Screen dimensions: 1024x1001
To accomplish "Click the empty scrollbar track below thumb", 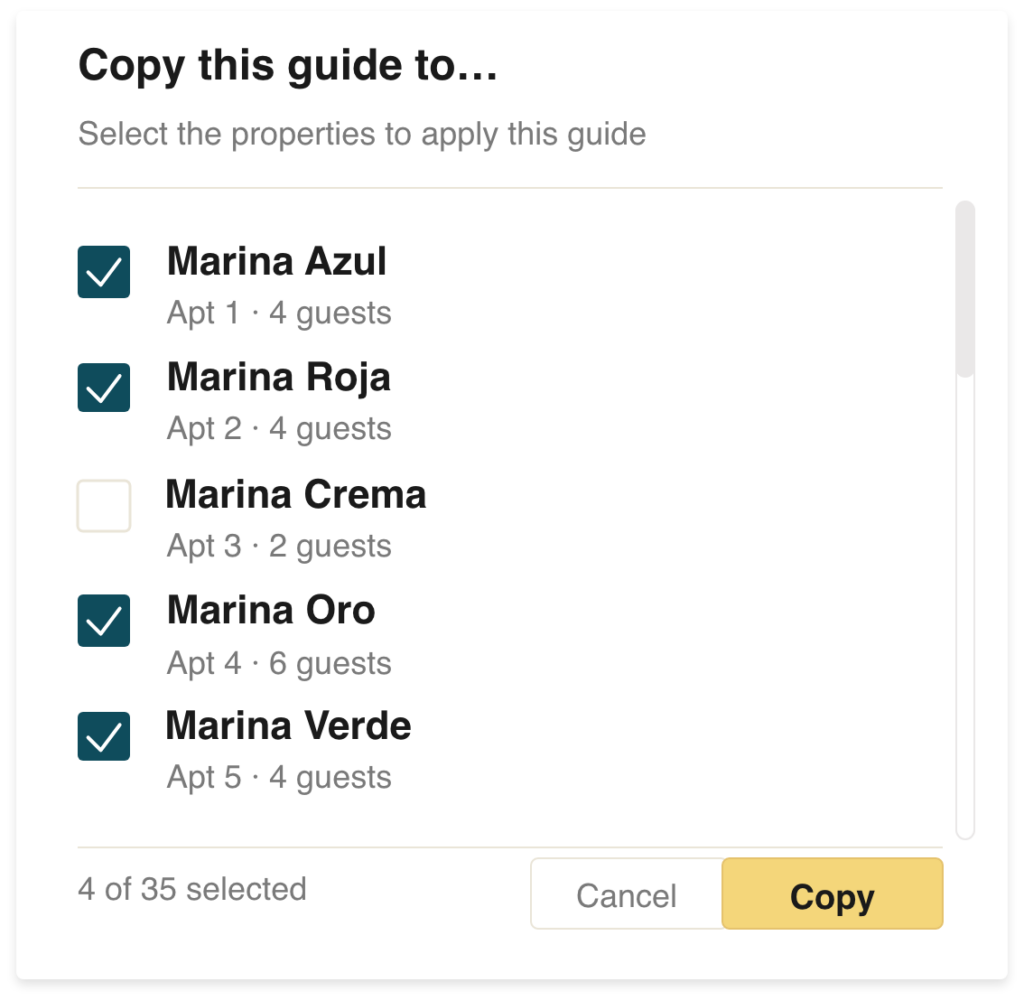I will tap(965, 607).
